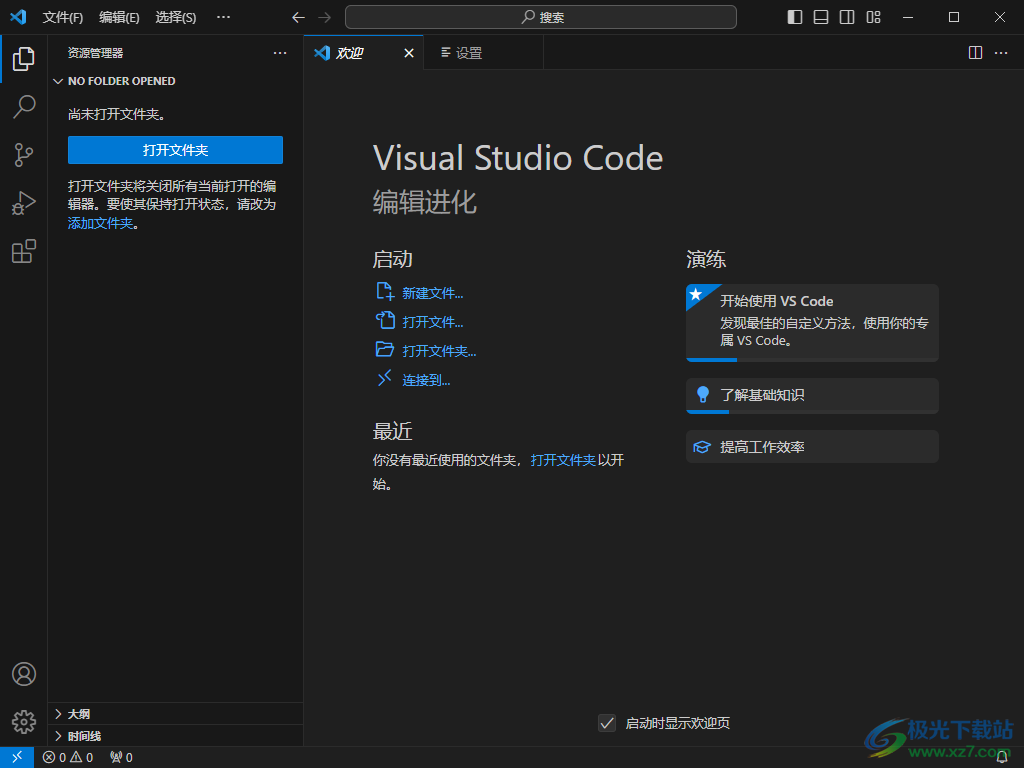Click the 尚未打开文件夹。 message text
The height and width of the screenshot is (768, 1024).
(x=118, y=114)
